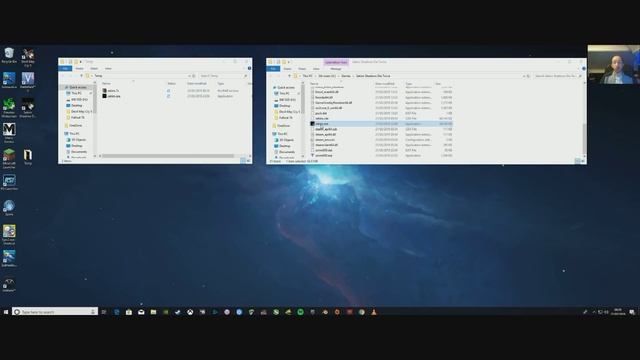The width and height of the screenshot is (640, 360).
Task: Open the address history dropdown in the Temp window
Action: pos(189,76)
